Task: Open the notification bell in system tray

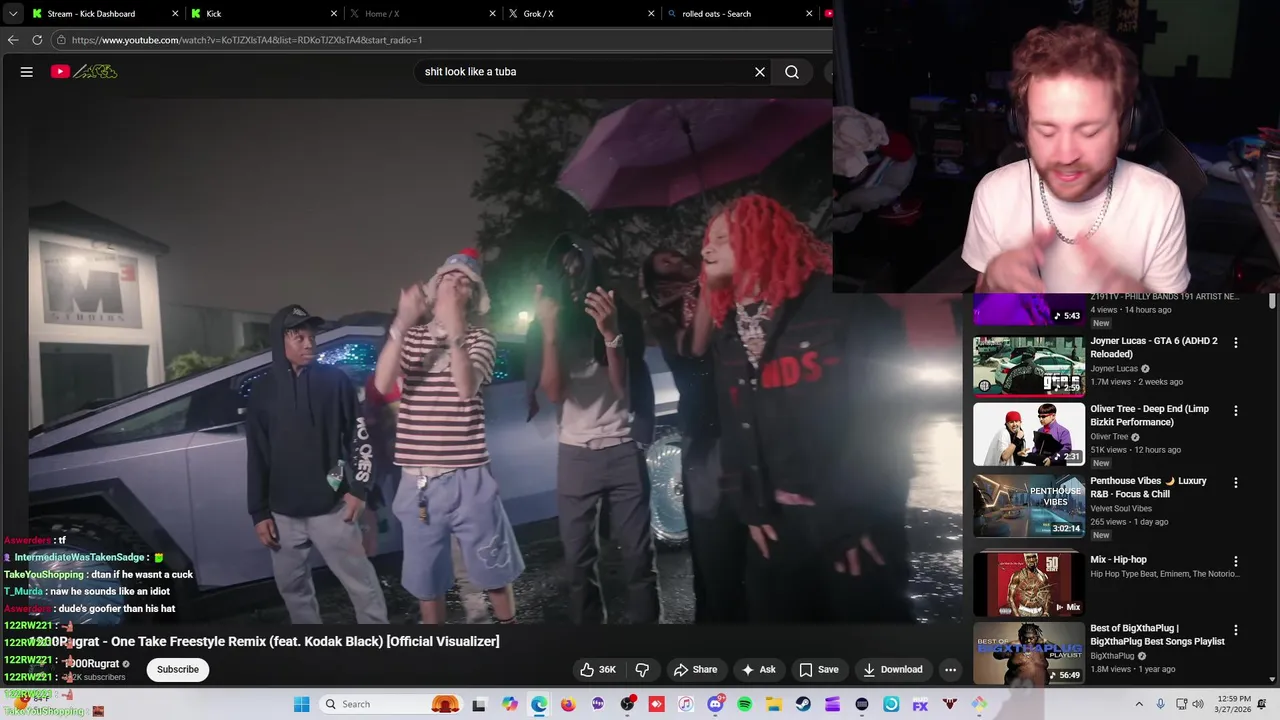Action: (1261, 704)
